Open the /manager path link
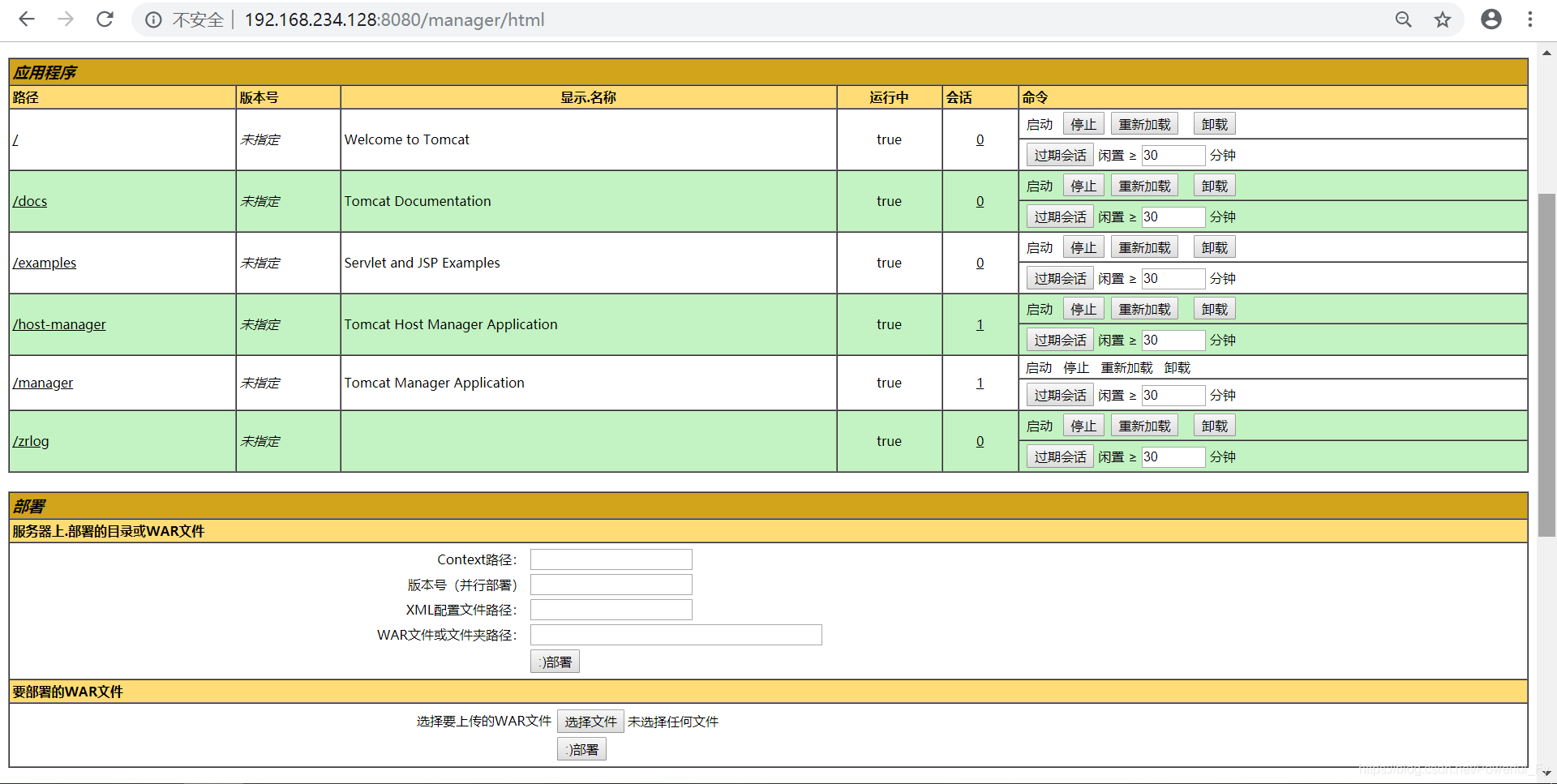Viewport: 1557px width, 784px height. tap(43, 383)
